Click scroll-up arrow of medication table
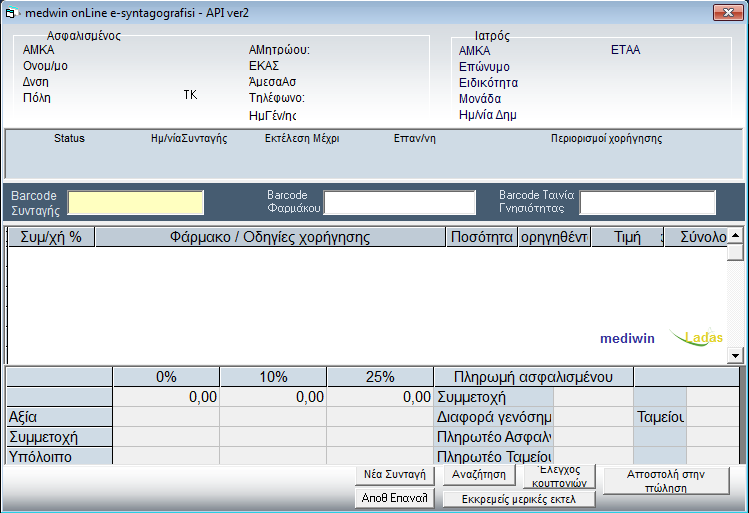This screenshot has width=749, height=513. click(735, 235)
